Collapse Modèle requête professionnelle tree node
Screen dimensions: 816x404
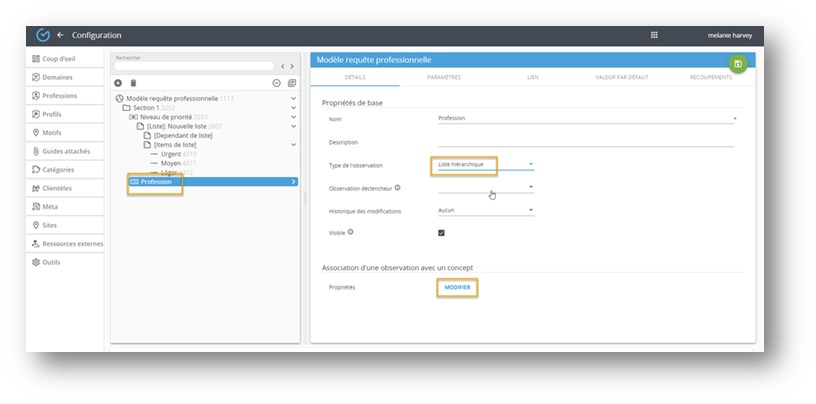(x=293, y=99)
